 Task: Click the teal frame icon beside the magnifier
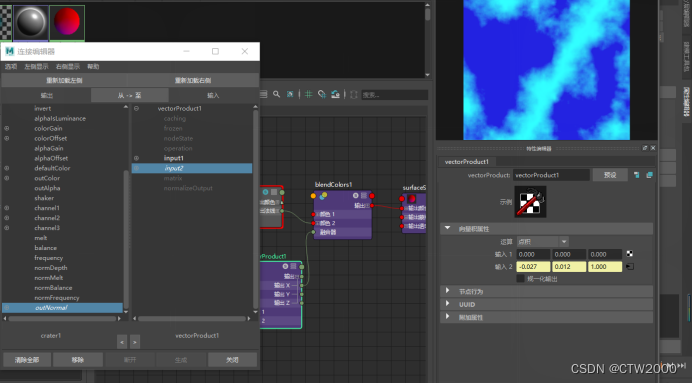tap(290, 94)
